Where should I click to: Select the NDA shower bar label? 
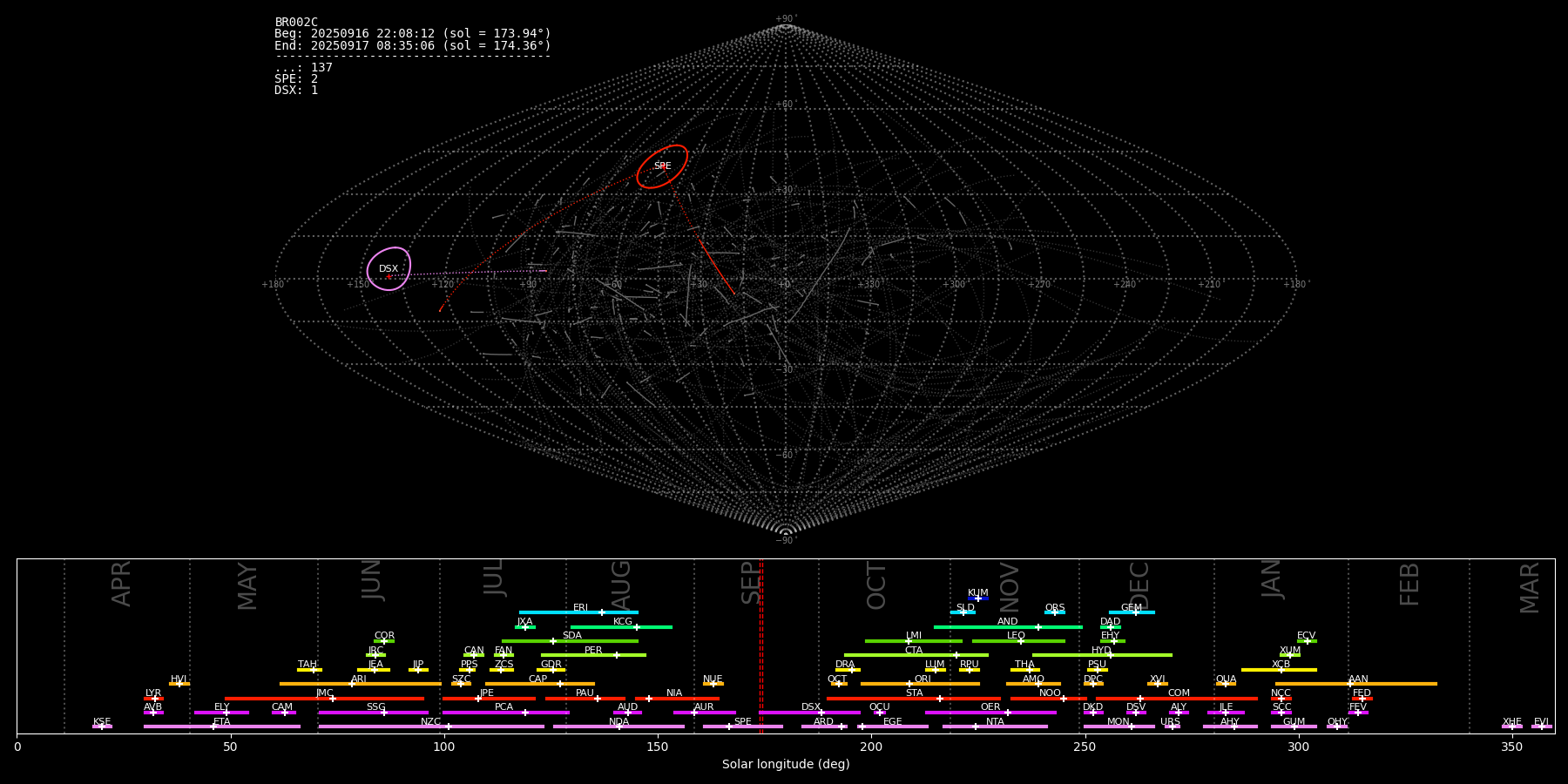coord(618,722)
